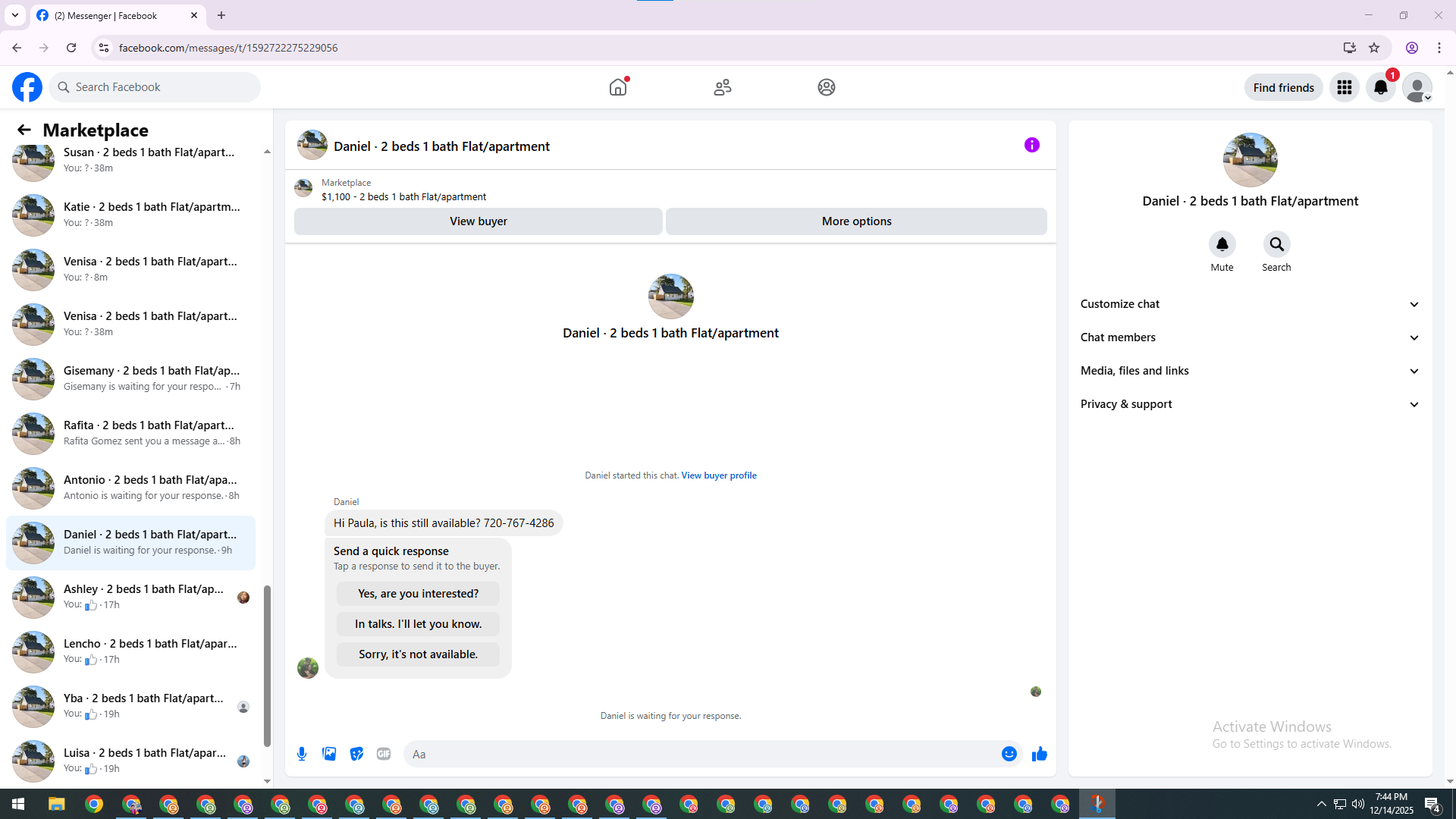Search within the conversation
The height and width of the screenshot is (819, 1456).
tap(1276, 245)
